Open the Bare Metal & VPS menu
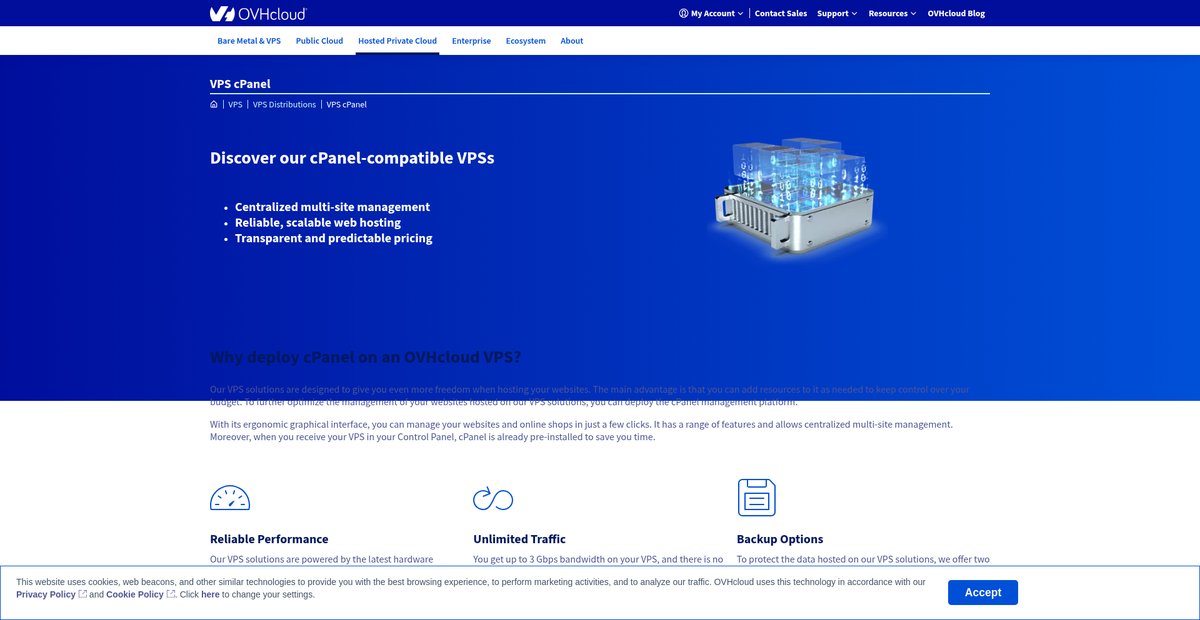 point(249,41)
